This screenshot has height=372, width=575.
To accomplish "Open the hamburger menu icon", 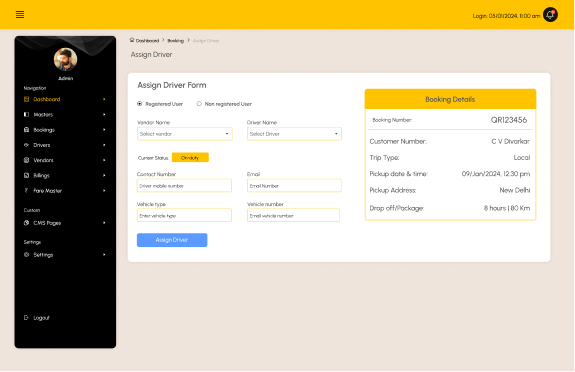I will tap(20, 15).
